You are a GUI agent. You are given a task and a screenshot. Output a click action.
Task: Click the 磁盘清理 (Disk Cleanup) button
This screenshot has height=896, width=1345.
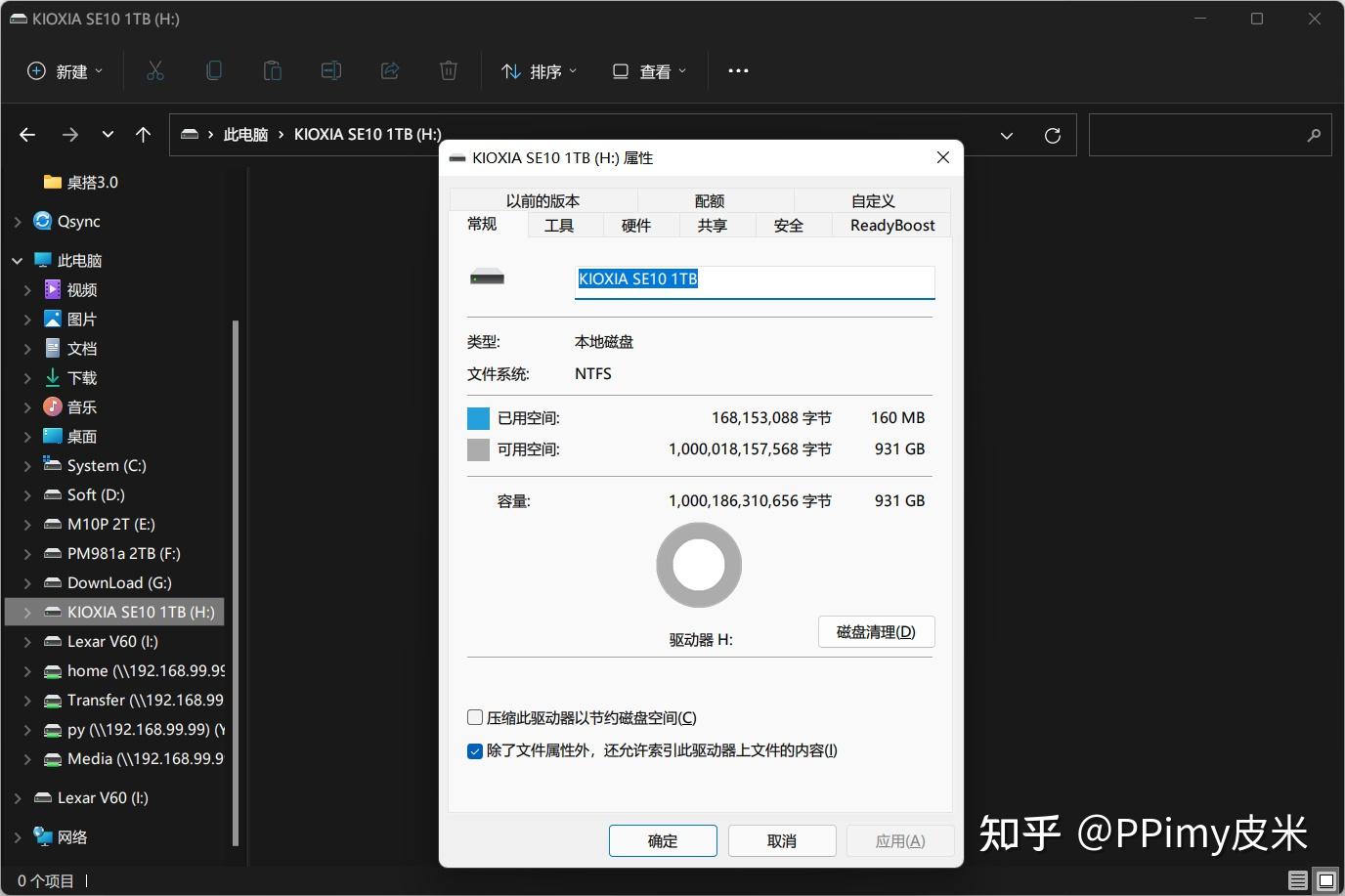click(x=876, y=631)
